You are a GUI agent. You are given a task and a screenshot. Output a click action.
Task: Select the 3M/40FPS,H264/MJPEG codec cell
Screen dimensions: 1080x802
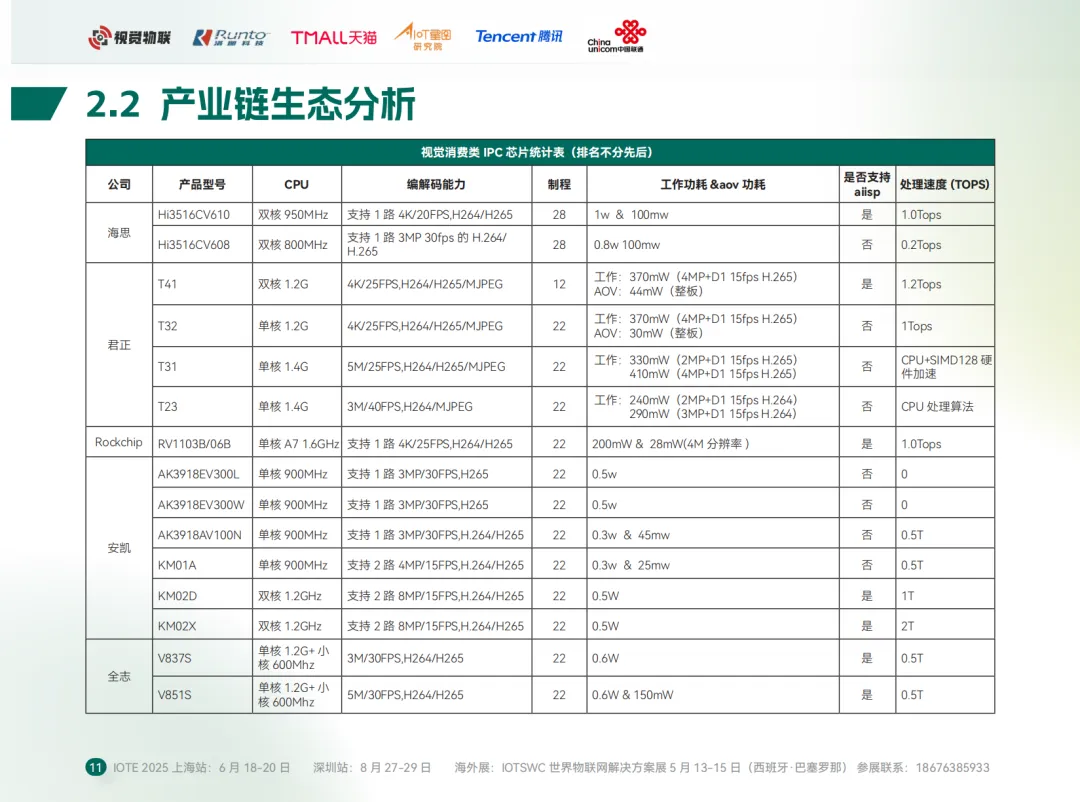pyautogui.click(x=436, y=407)
